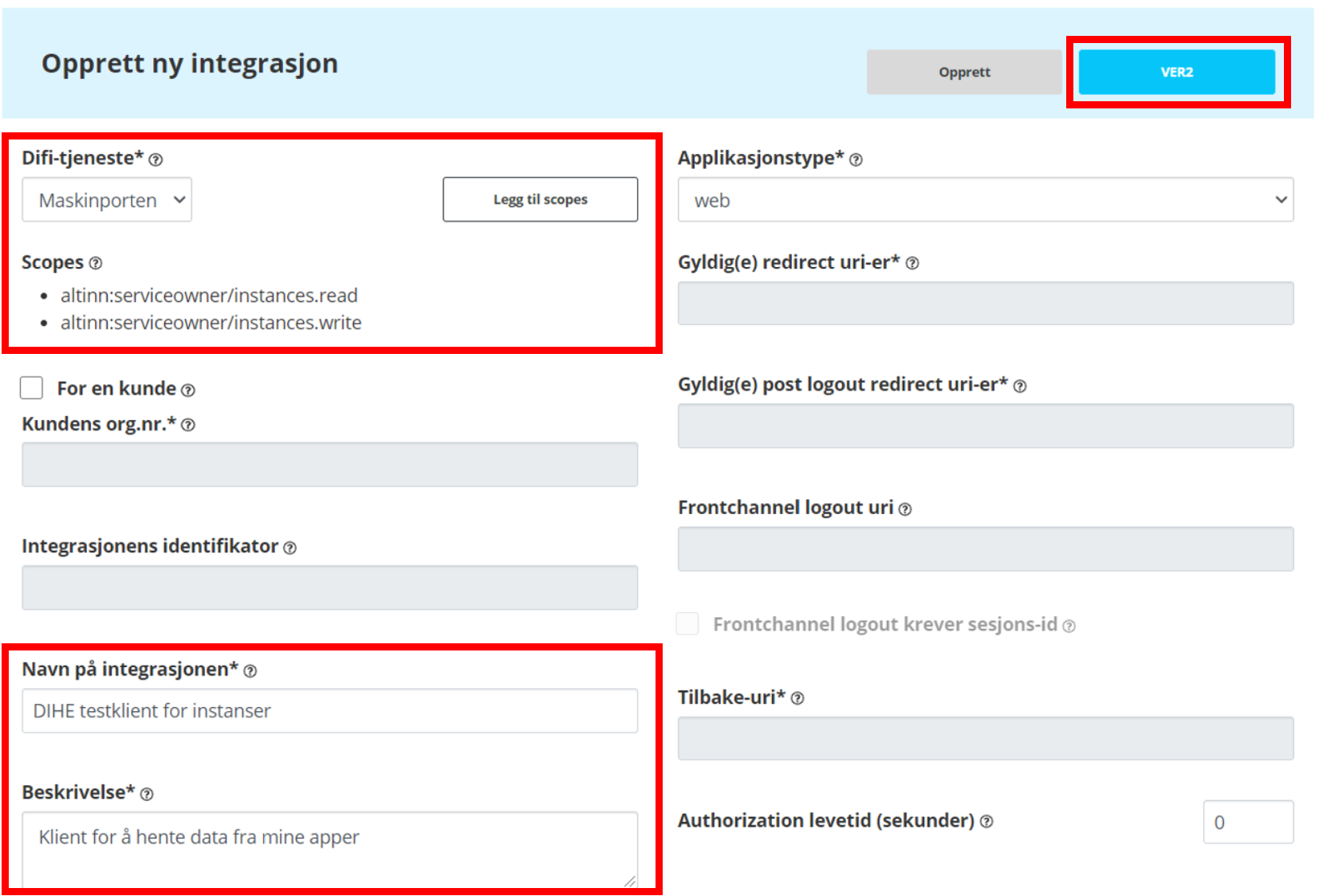
Task: Click help icon next to Kundens org.nr.
Action: [x=188, y=425]
